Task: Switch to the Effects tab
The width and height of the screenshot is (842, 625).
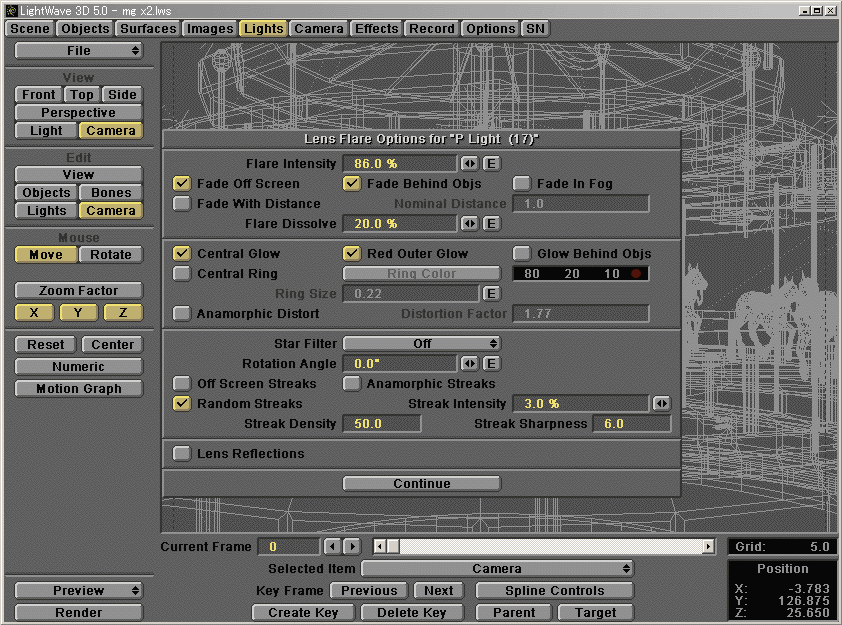Action: [x=376, y=28]
